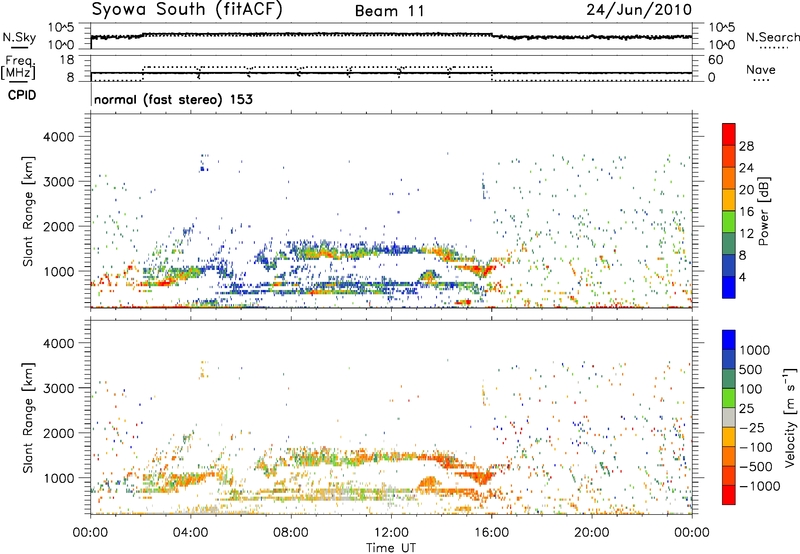Click the "2000" tick on the power panel

58,226
